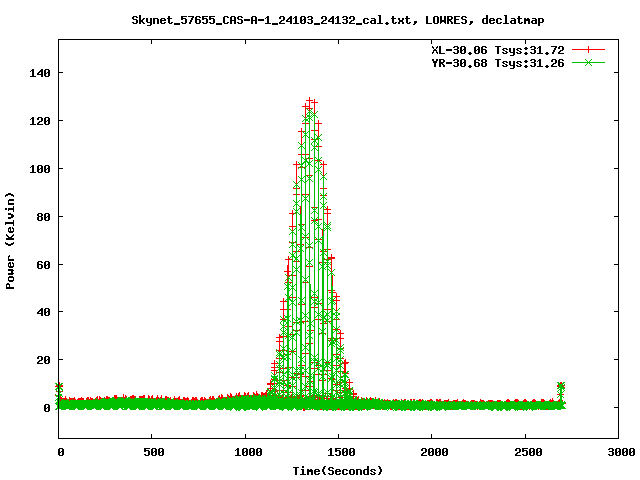The image size is (640, 480).
Task: Click y-axis tick label 40
Action: coord(43,312)
